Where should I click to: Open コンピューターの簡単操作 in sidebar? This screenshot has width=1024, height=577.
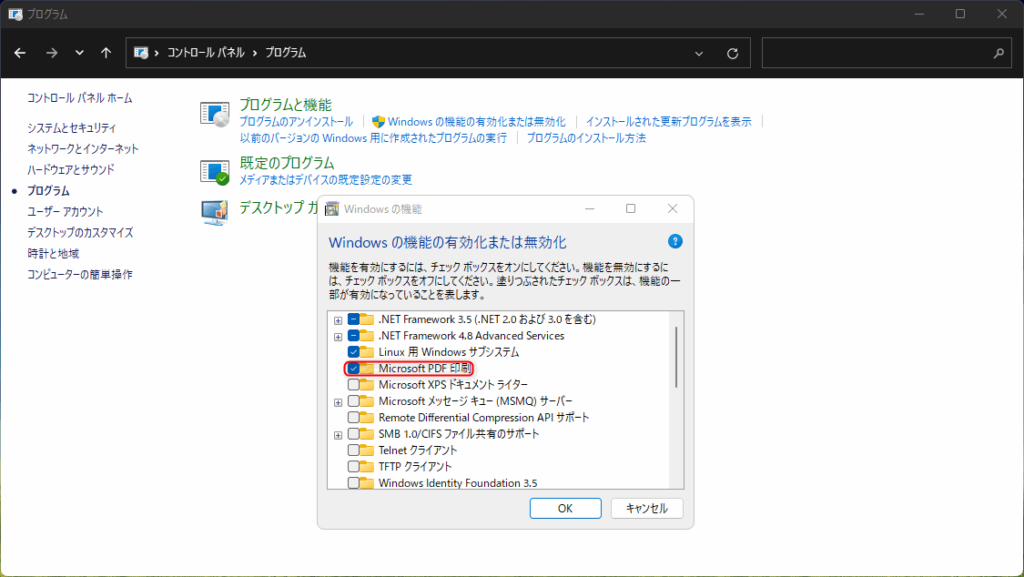[x=80, y=274]
